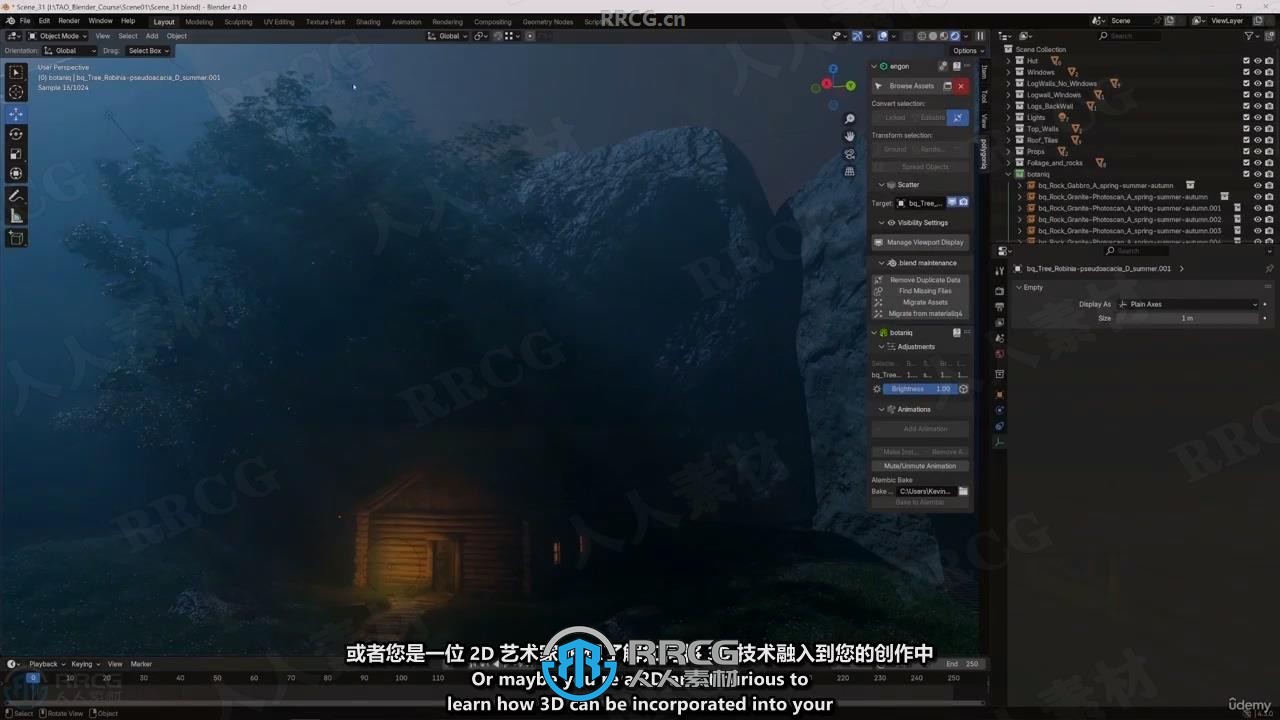Select the Select Box tool in viewport toolbar
This screenshot has height=720, width=1280.
pyautogui.click(x=16, y=72)
